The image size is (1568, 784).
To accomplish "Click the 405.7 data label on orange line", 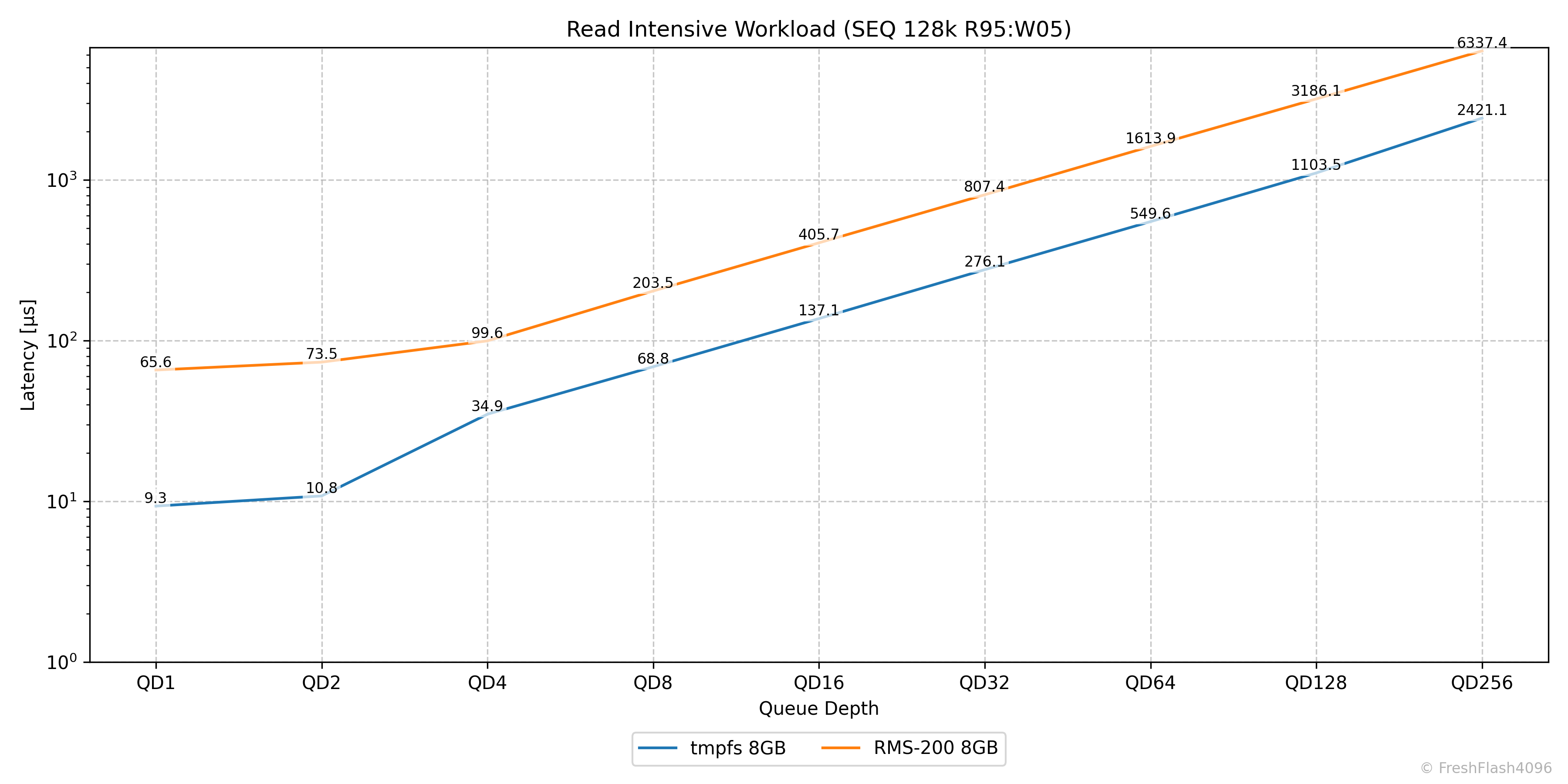I will (x=818, y=235).
